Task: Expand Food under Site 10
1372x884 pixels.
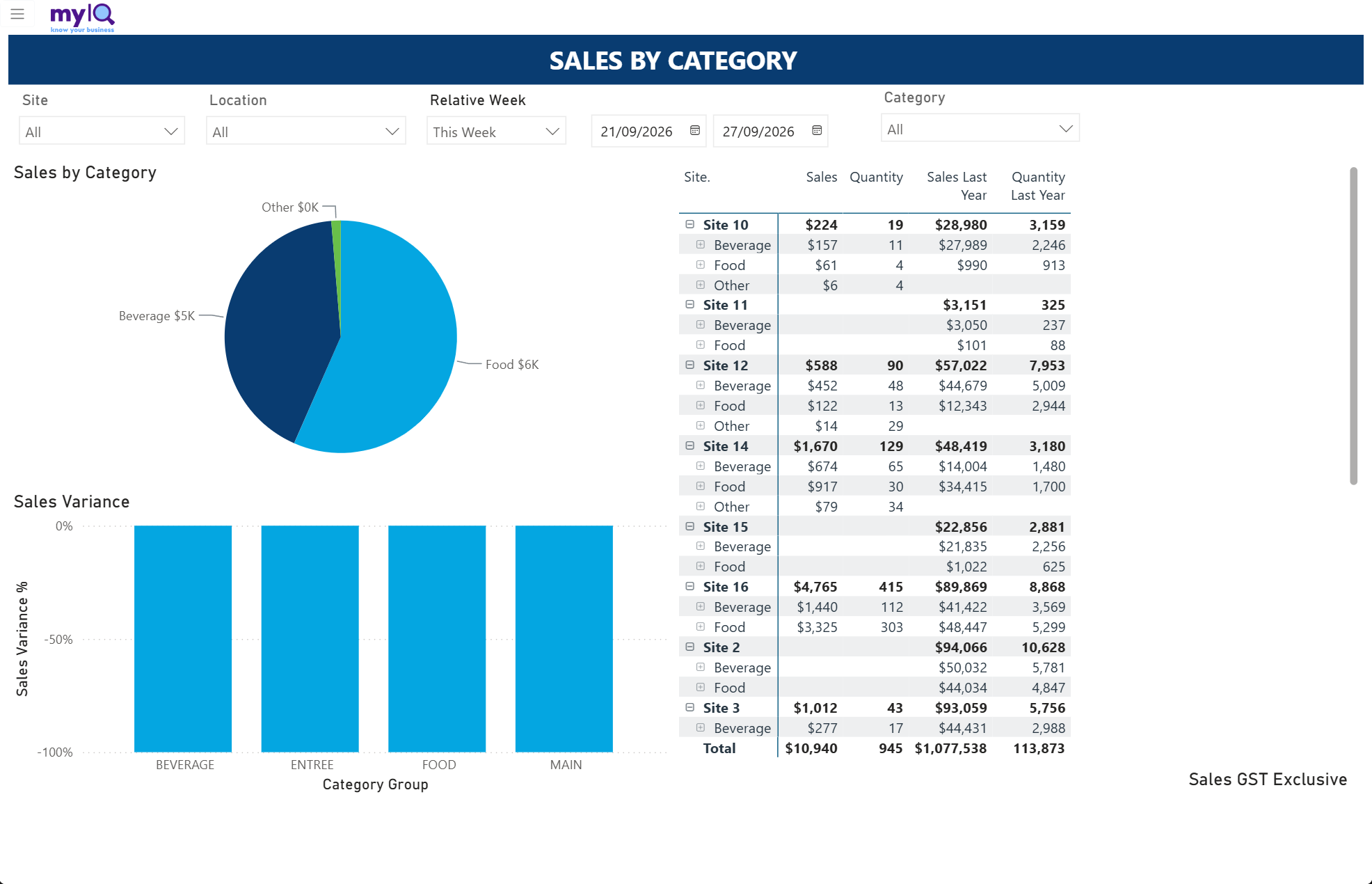Action: (701, 265)
